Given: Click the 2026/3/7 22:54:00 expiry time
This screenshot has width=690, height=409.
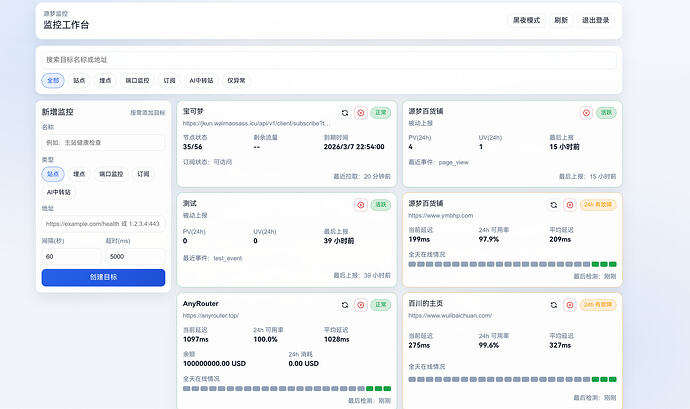Looking at the screenshot, I should coord(354,147).
